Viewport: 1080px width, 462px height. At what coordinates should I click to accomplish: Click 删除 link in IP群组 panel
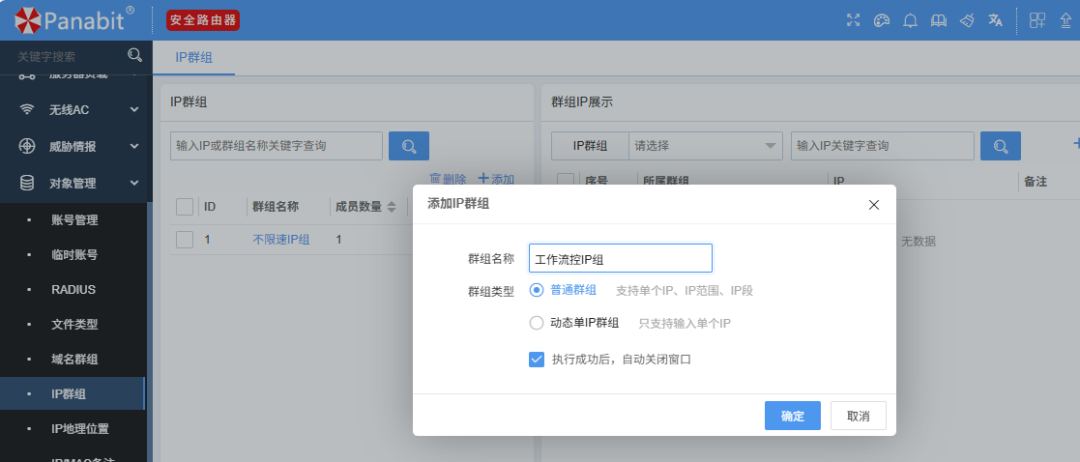[x=448, y=179]
